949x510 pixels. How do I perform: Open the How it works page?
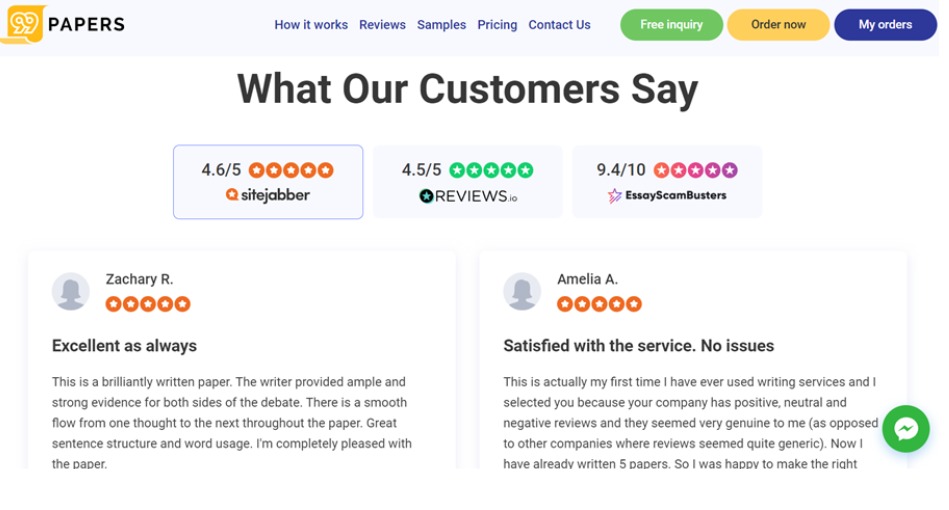tap(311, 25)
